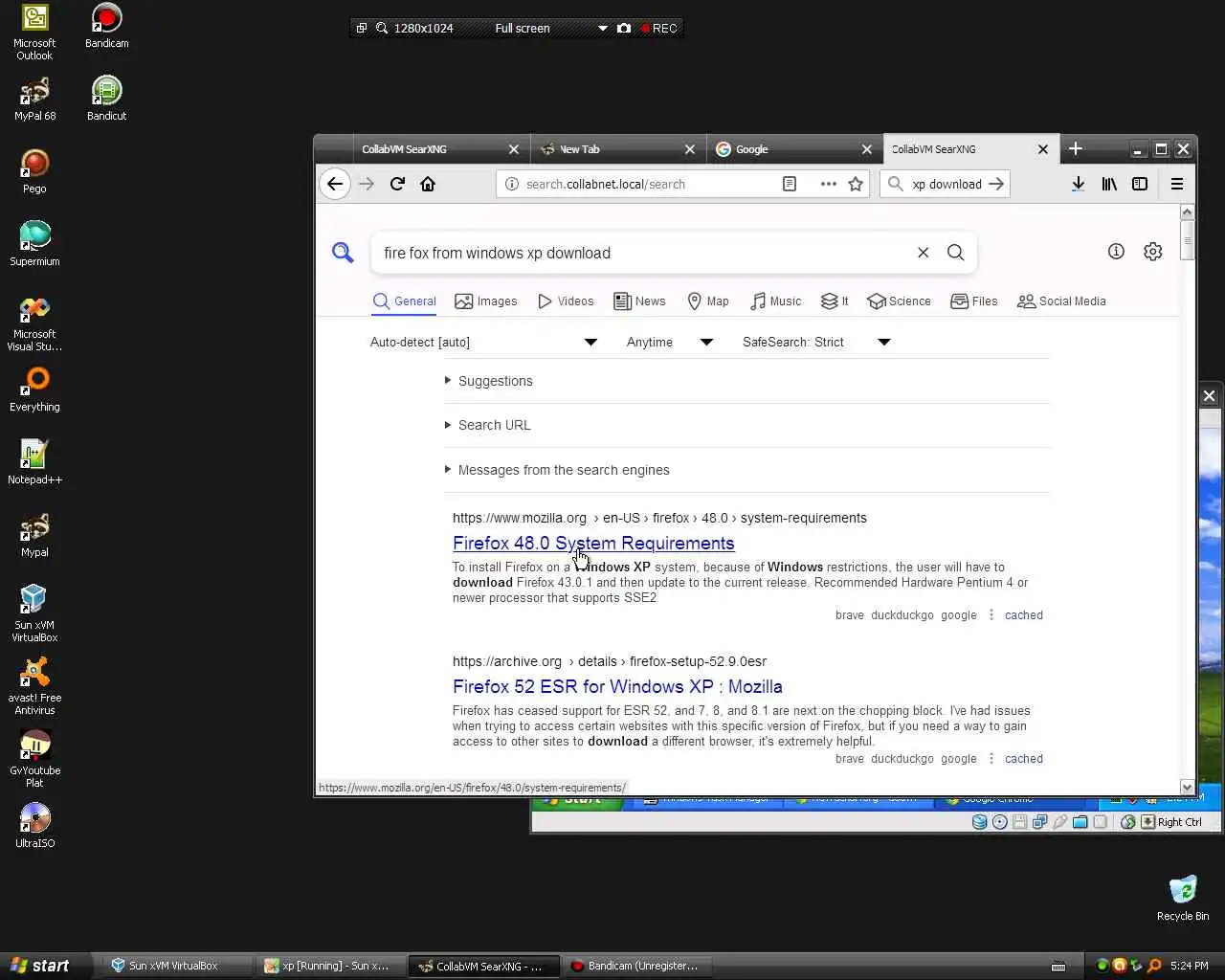The width and height of the screenshot is (1225, 980).
Task: Select the Science search category
Action: [899, 301]
